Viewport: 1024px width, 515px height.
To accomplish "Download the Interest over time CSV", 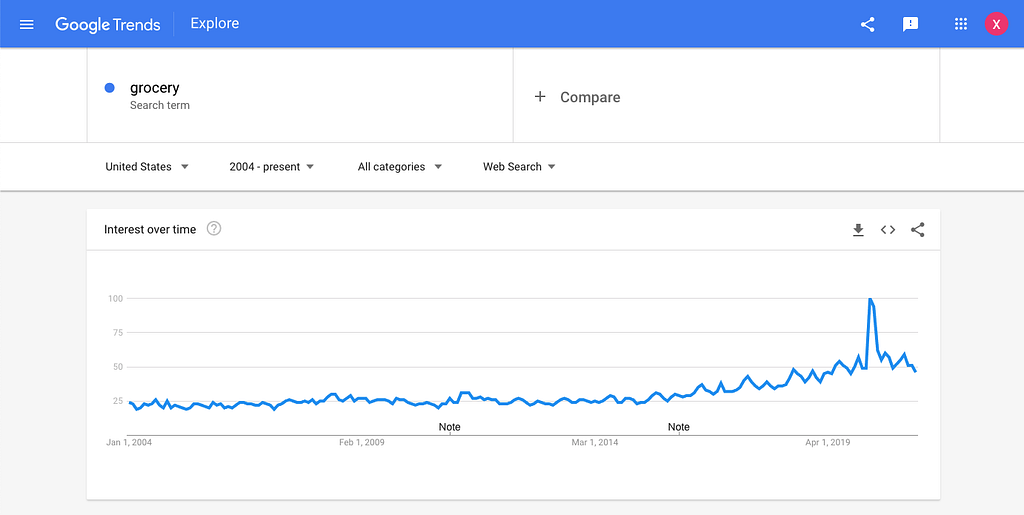I will tap(858, 230).
